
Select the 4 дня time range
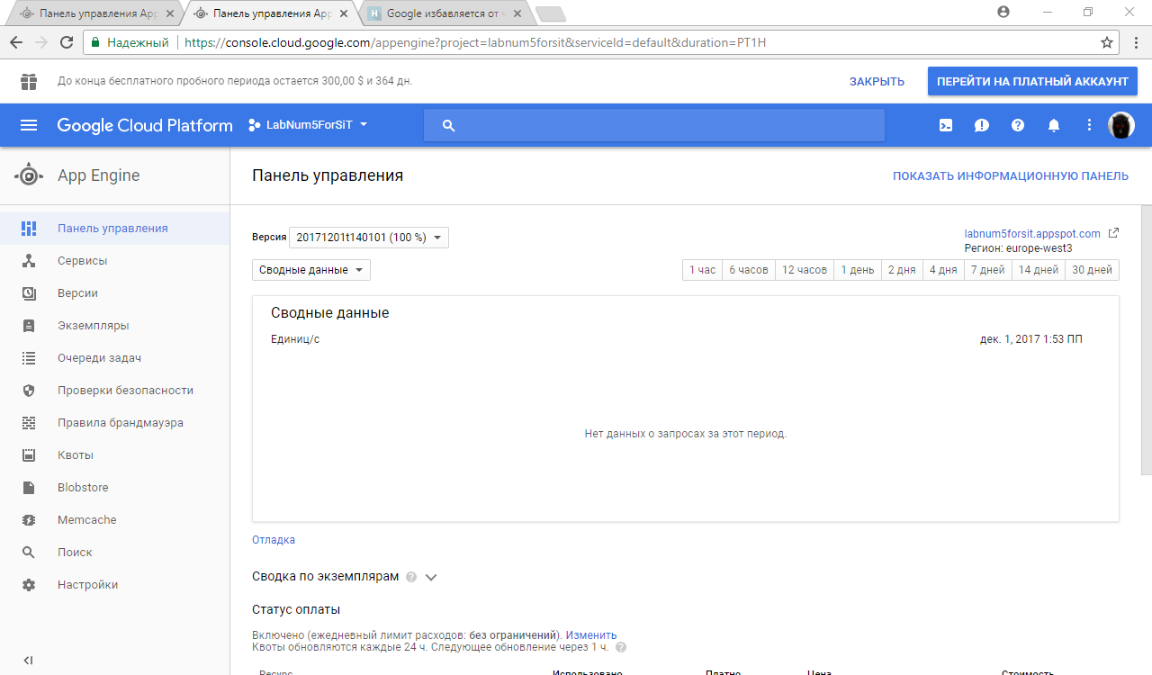tap(943, 270)
